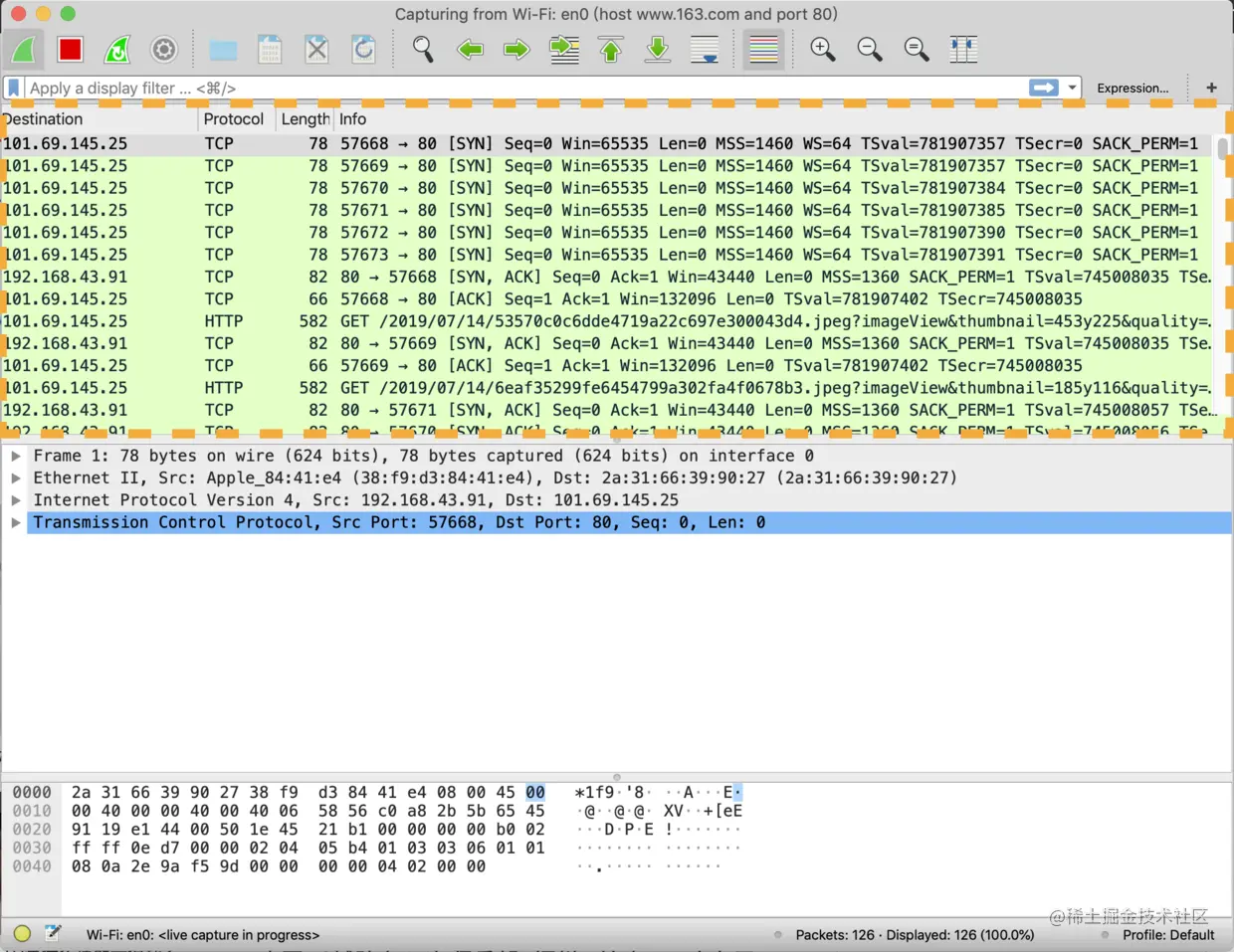Select the 57673 → 80 [SYN] packet row

tap(607, 255)
